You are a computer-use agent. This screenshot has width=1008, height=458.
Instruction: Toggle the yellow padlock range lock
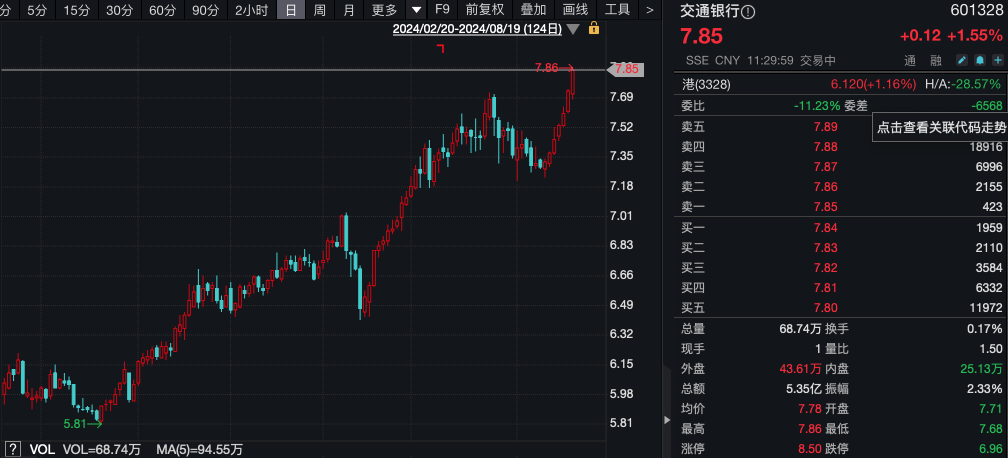coord(593,28)
